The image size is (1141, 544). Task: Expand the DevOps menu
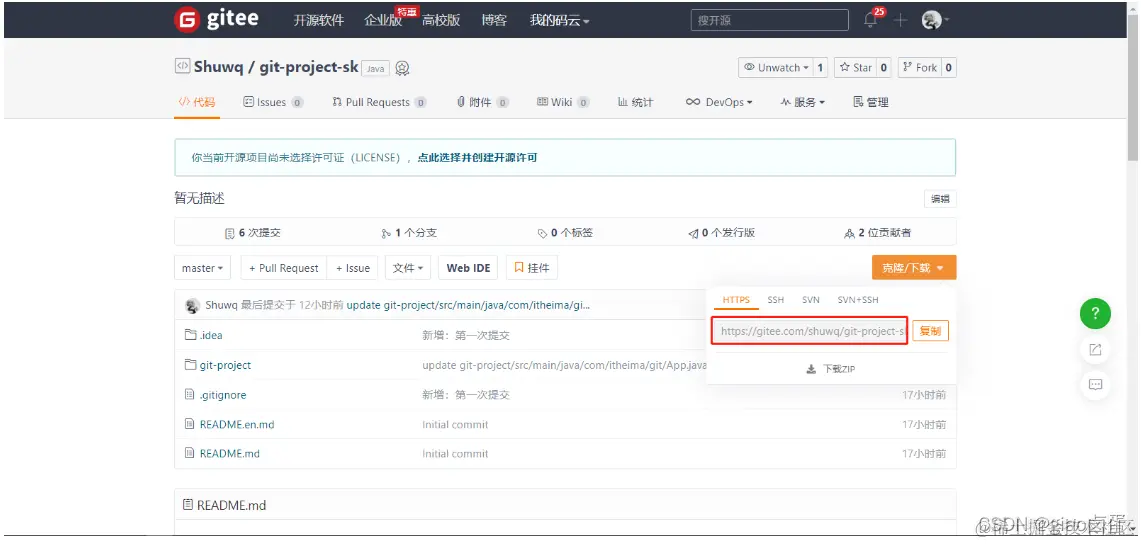pos(719,102)
